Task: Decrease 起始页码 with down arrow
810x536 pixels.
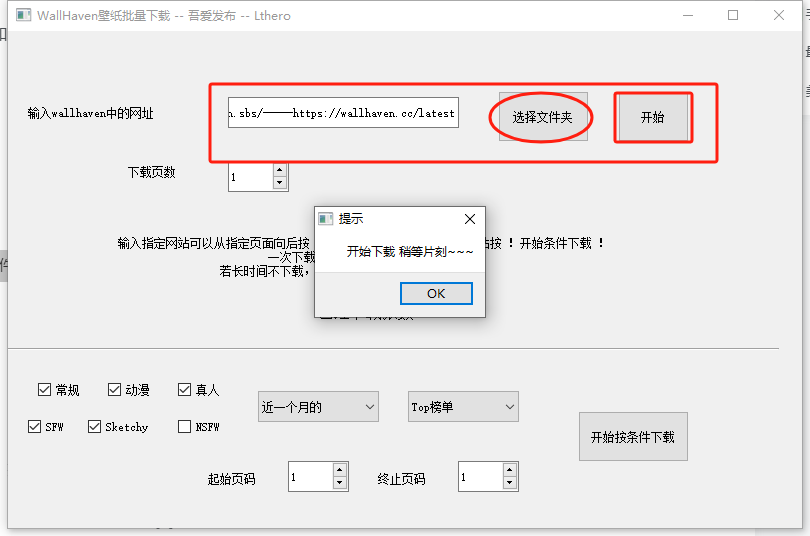Action: (339, 483)
